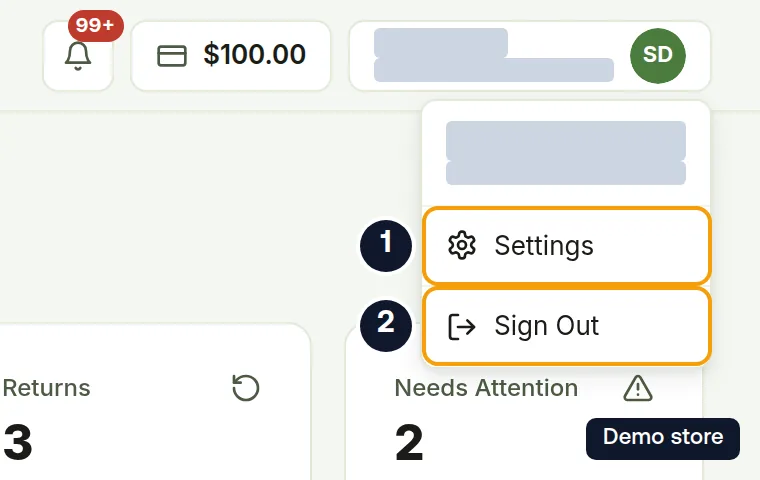
Task: Click the credit card balance icon
Action: (x=172, y=56)
